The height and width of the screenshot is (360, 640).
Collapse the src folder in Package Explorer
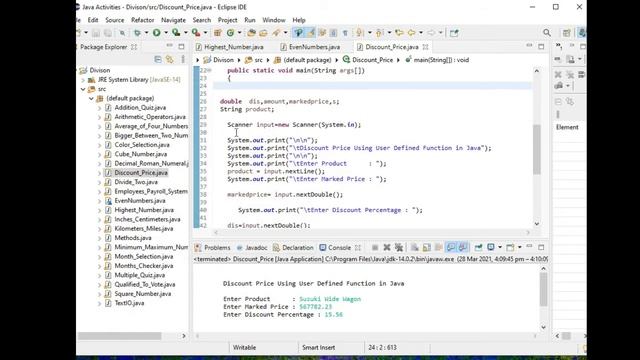(83, 89)
